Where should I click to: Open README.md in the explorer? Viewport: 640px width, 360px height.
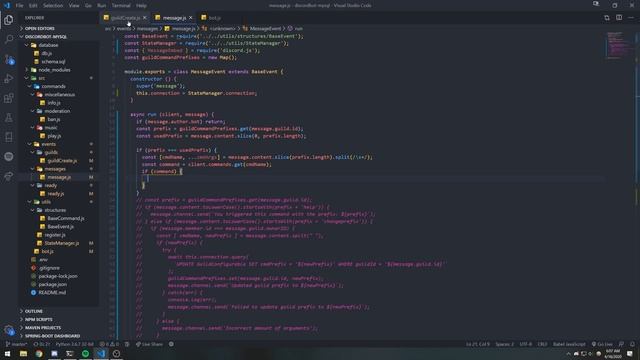click(x=52, y=293)
